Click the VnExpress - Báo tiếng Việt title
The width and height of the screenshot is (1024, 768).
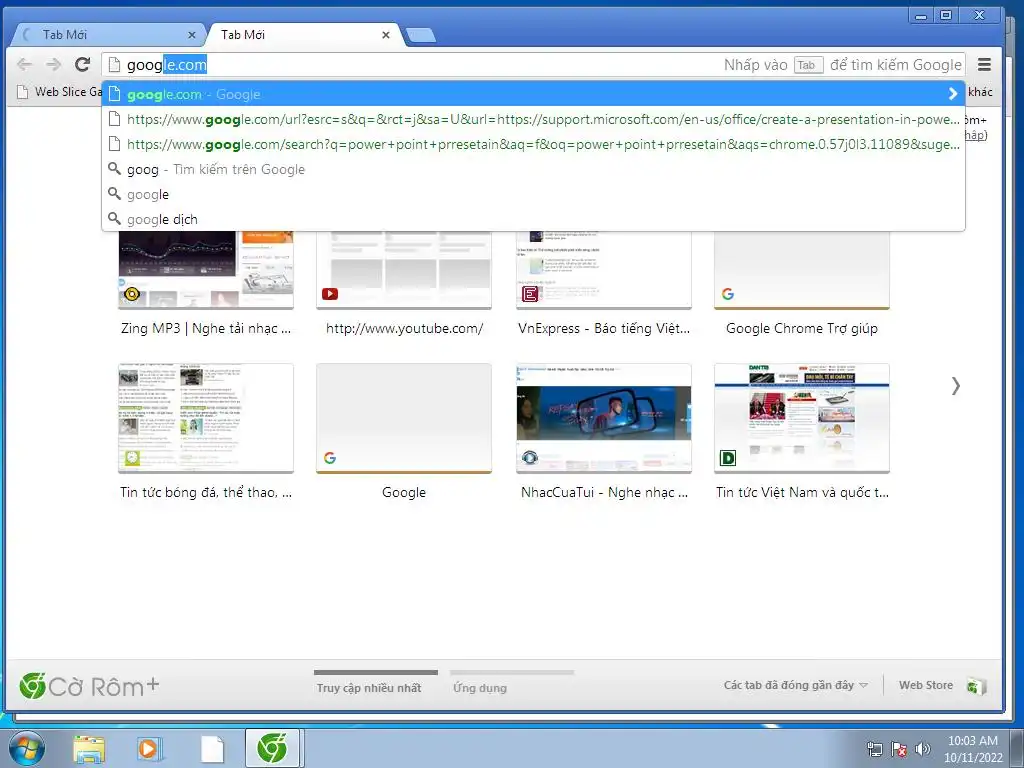[x=603, y=328]
